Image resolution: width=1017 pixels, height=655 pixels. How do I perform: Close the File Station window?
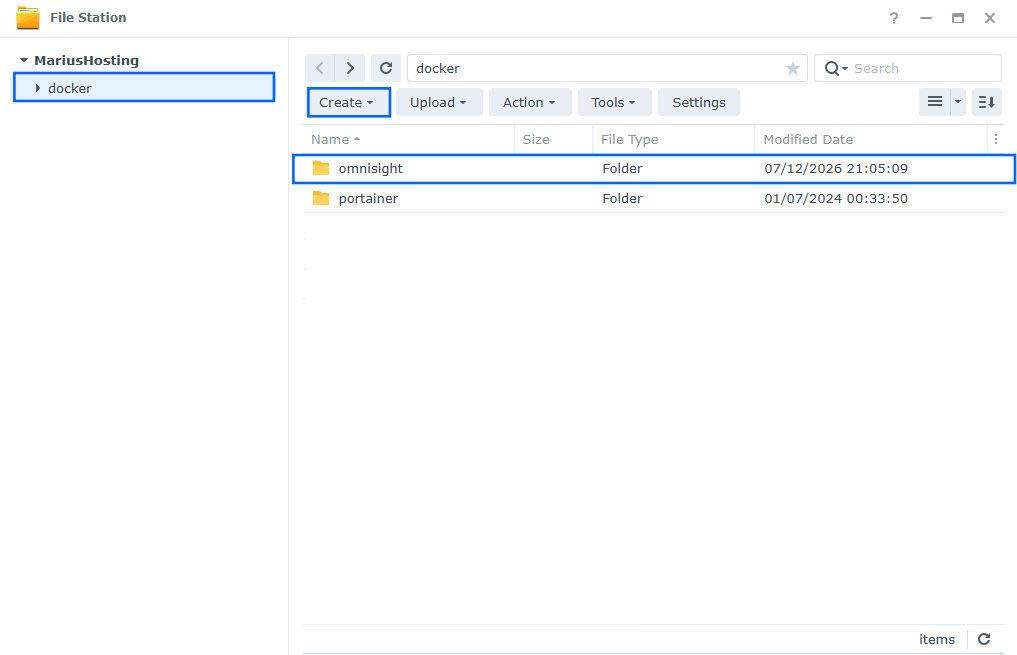(x=989, y=18)
